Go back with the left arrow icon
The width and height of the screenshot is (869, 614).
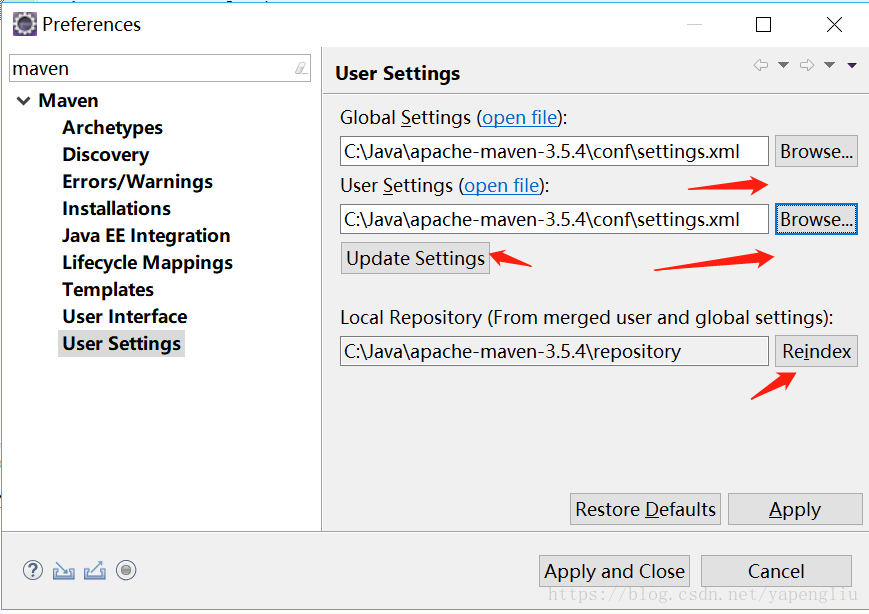761,65
